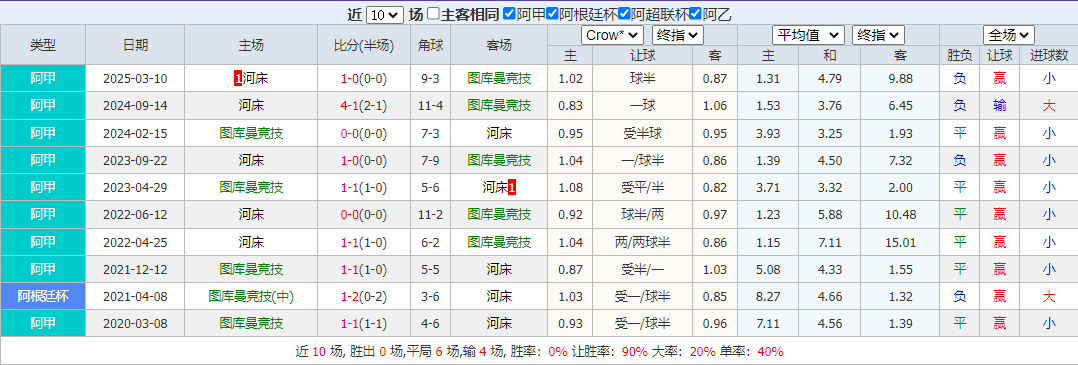Click the 平 result for 2024-02-15
Image resolution: width=1078 pixels, height=365 pixels.
pyautogui.click(x=959, y=133)
